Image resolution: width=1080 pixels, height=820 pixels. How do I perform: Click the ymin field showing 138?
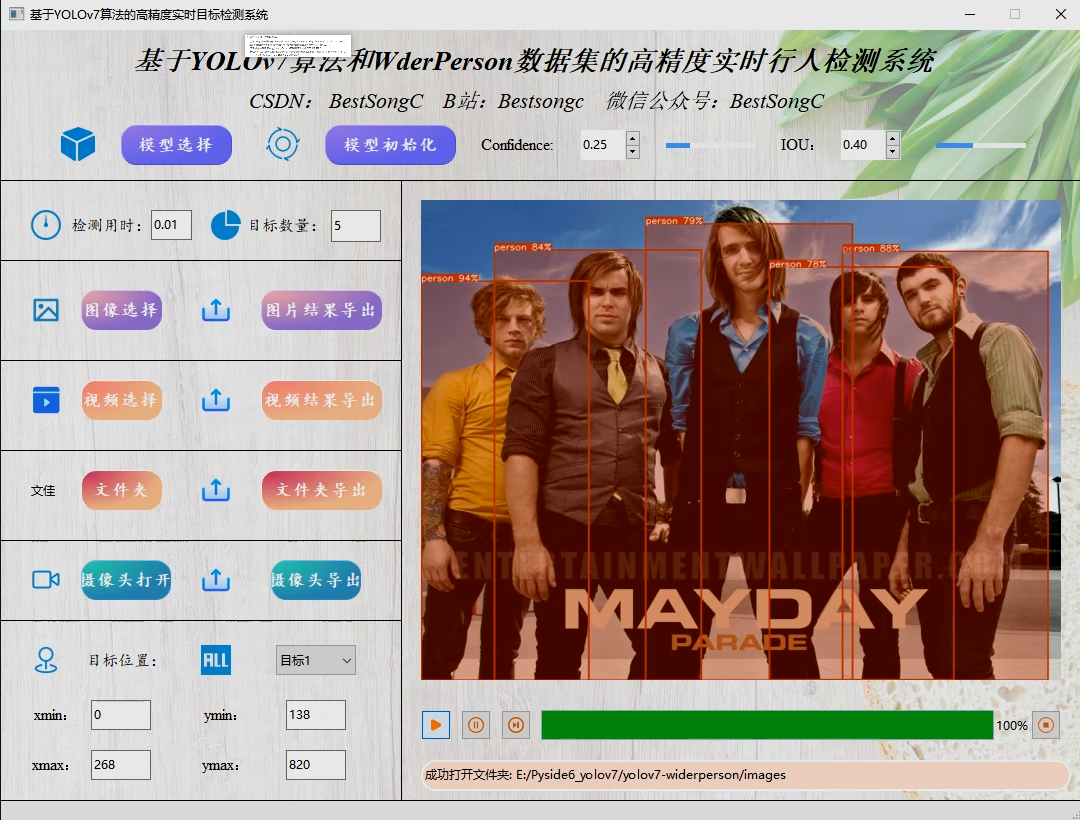coord(315,715)
